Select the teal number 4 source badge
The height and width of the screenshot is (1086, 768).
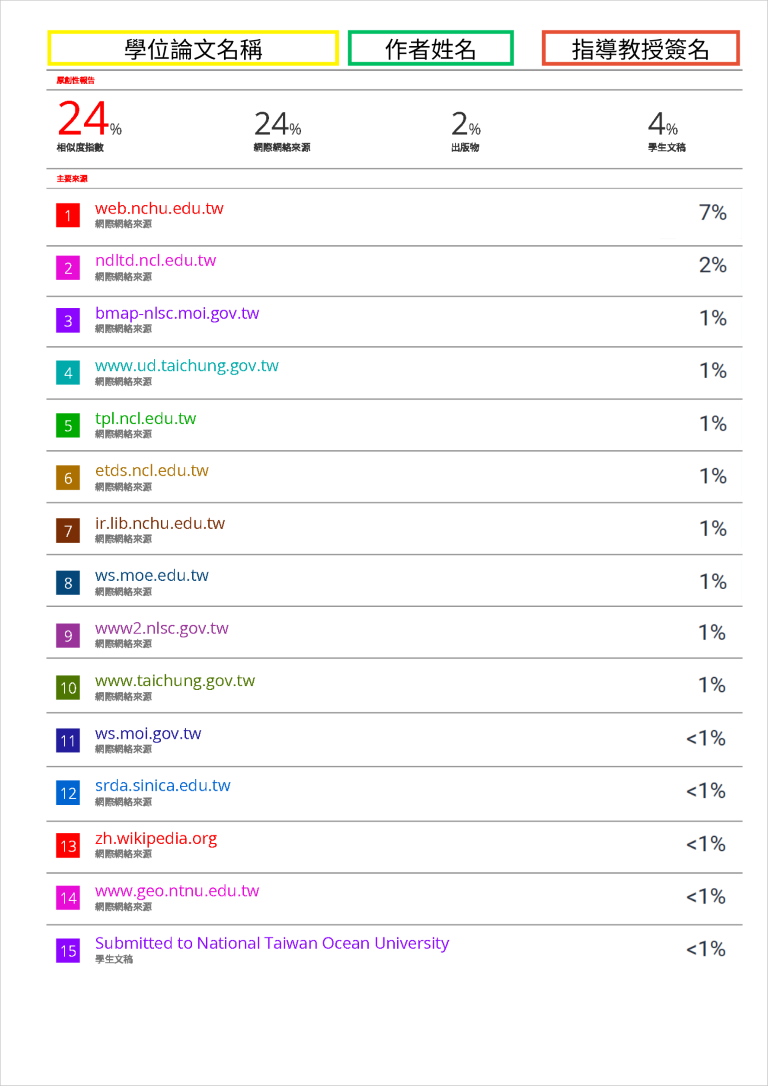(68, 373)
